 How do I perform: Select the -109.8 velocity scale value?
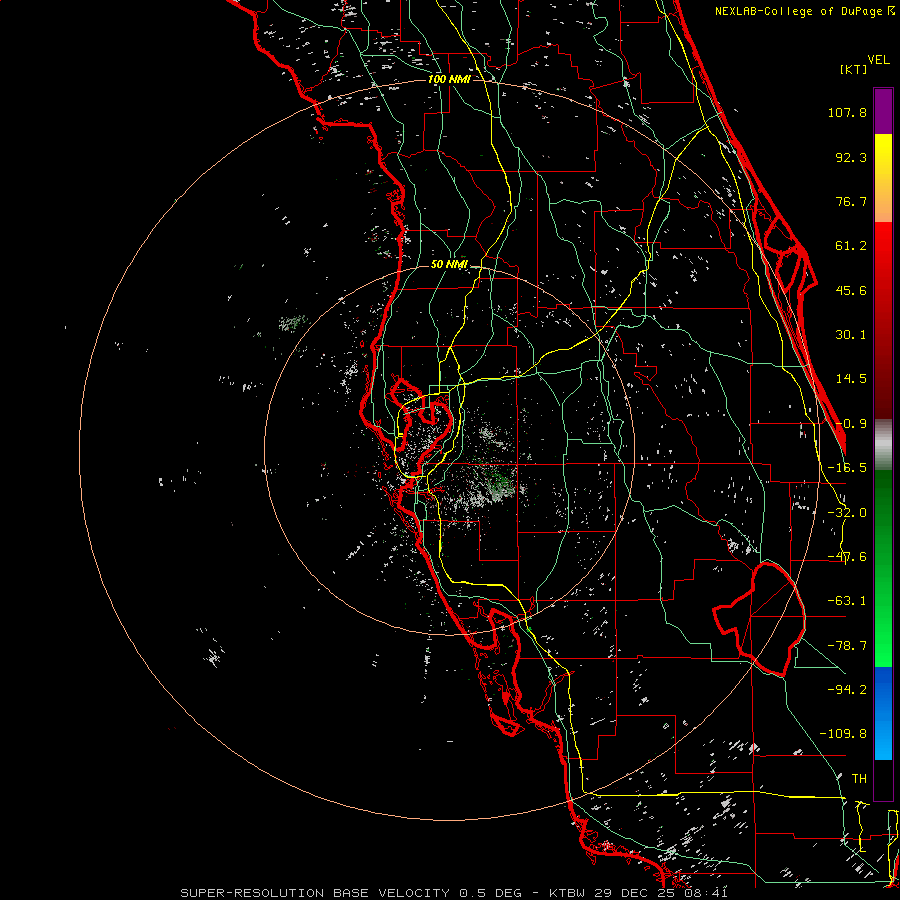click(843, 734)
